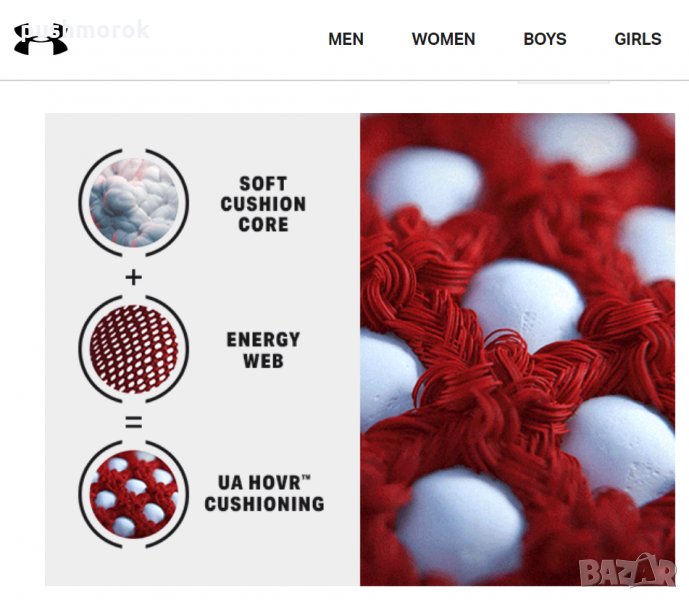This screenshot has height=600, width=689.
Task: Select the BOYS navigation item
Action: 545,39
